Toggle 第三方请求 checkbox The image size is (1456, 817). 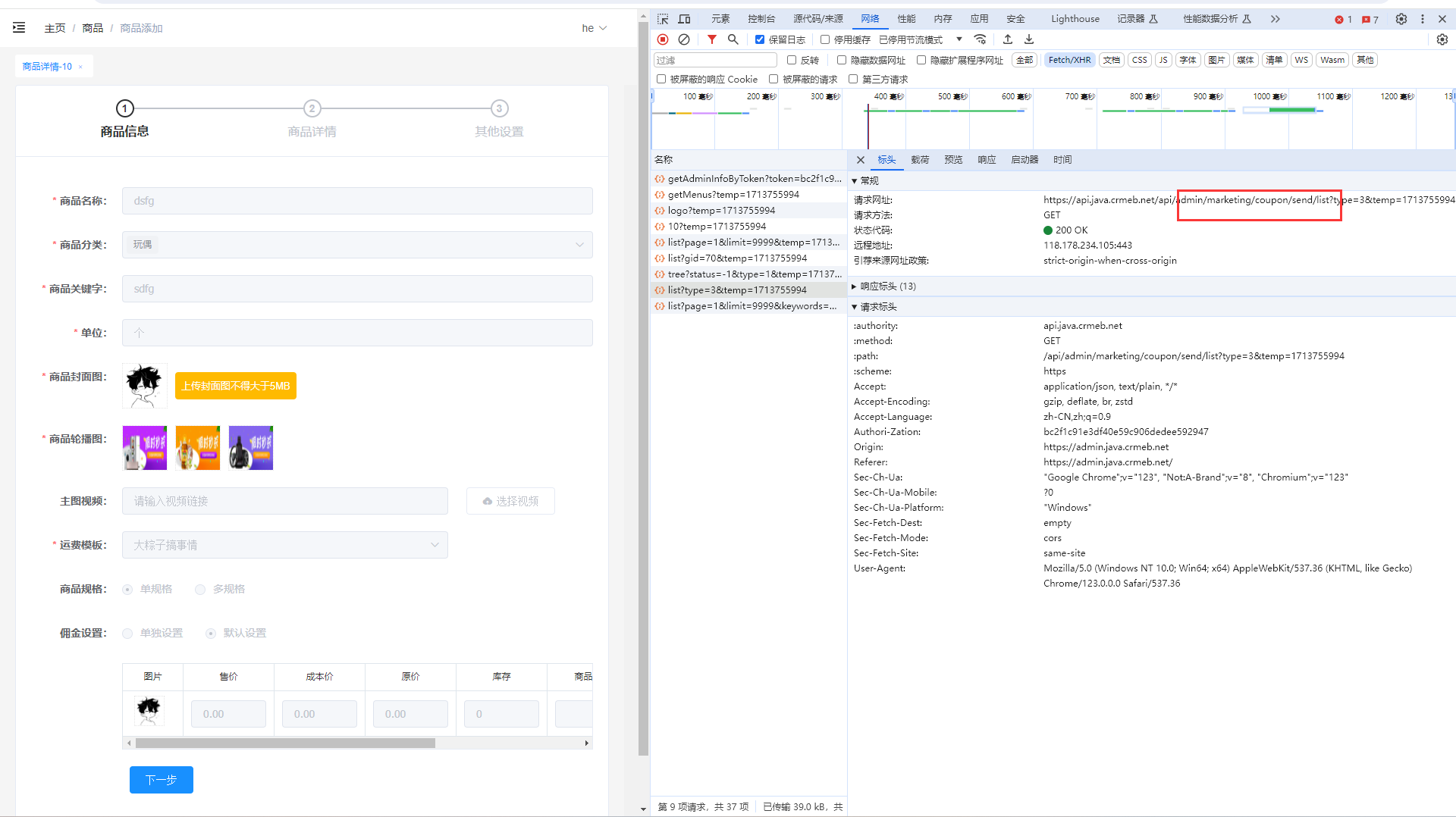click(853, 79)
